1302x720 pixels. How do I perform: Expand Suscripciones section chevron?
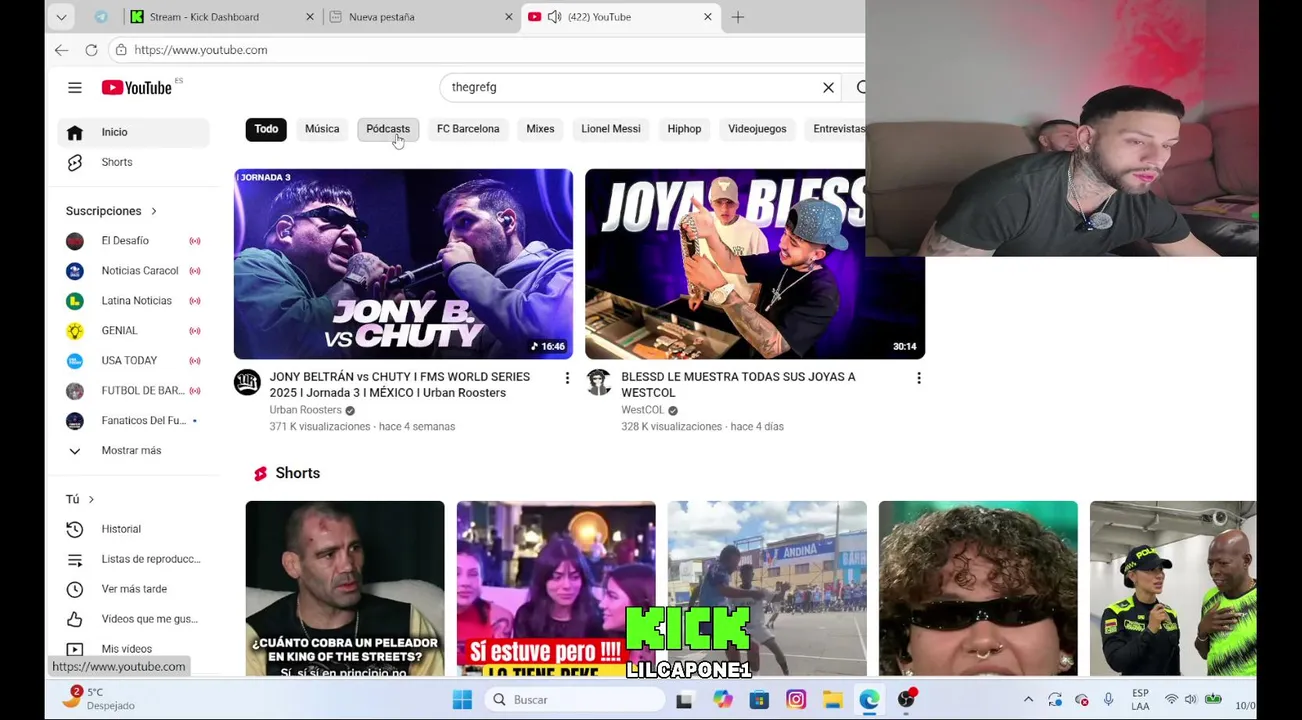coord(154,211)
